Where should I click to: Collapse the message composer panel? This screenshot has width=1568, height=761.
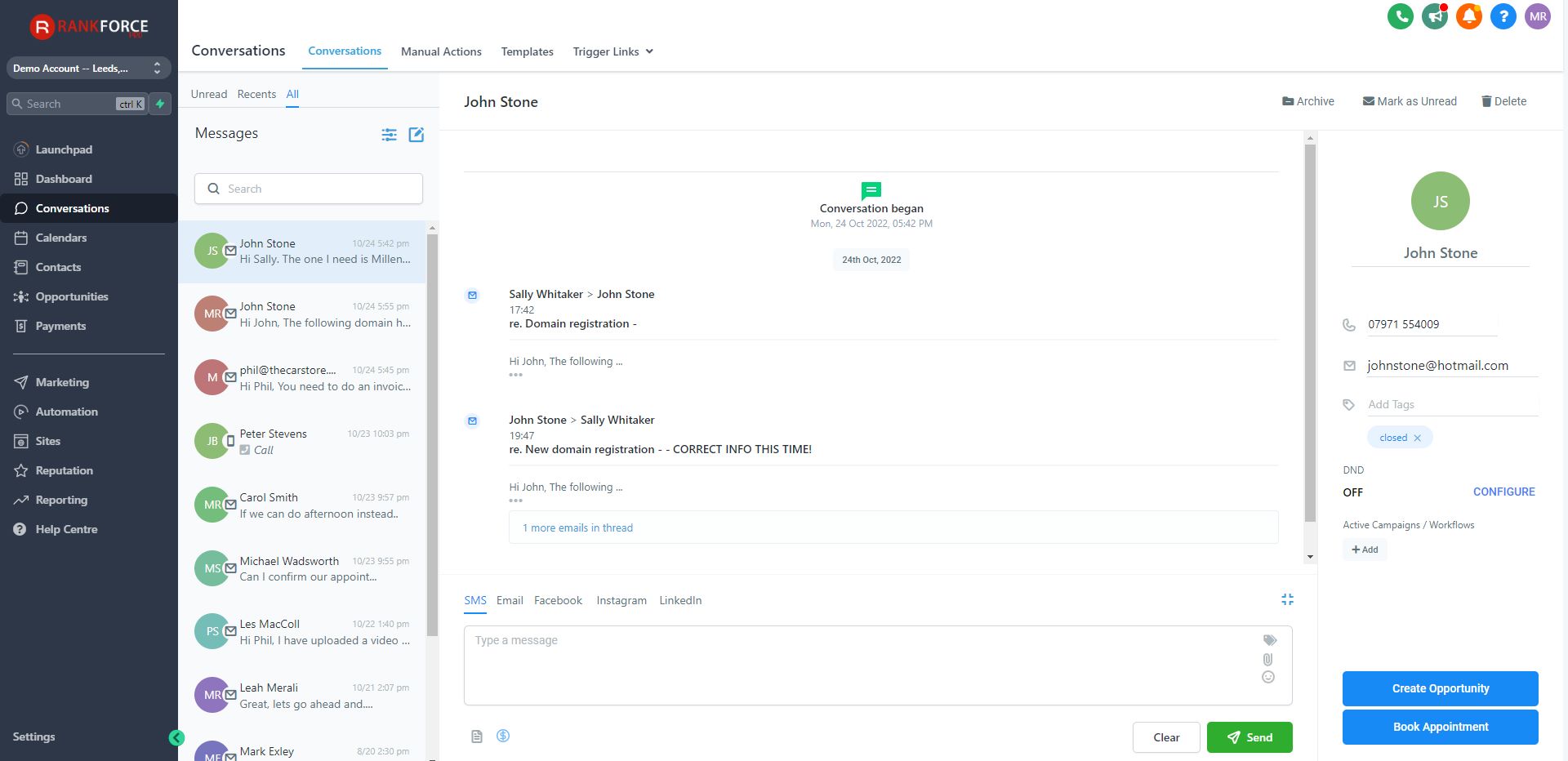(x=1287, y=599)
